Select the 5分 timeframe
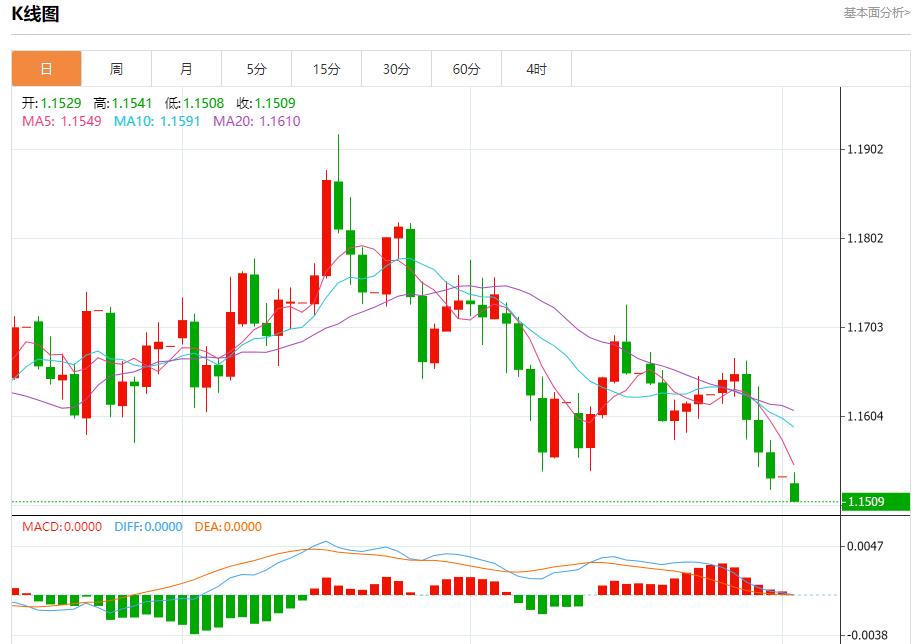This screenshot has width=915, height=644. (x=256, y=69)
